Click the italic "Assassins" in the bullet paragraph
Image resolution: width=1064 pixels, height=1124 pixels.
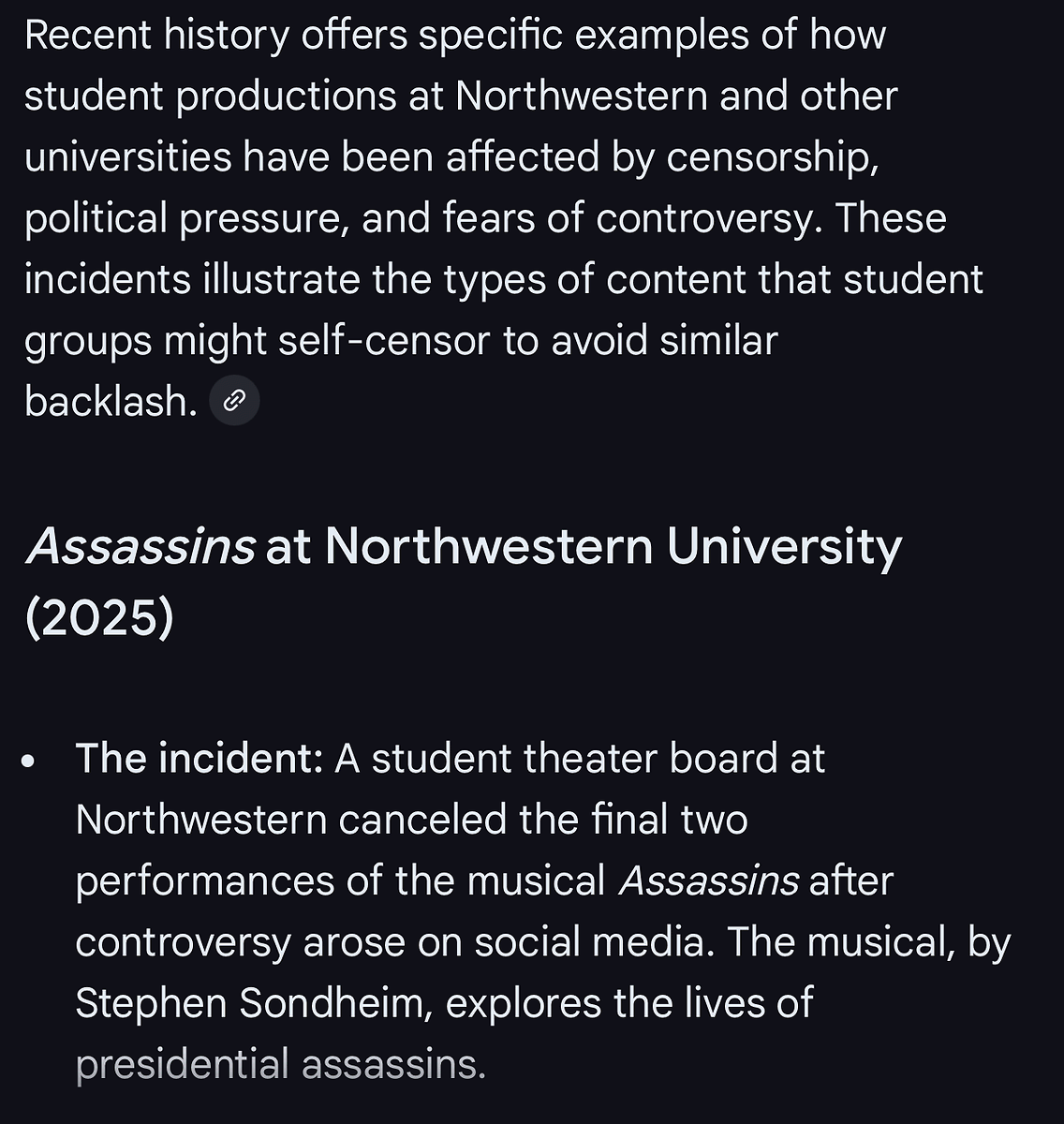pyautogui.click(x=708, y=880)
